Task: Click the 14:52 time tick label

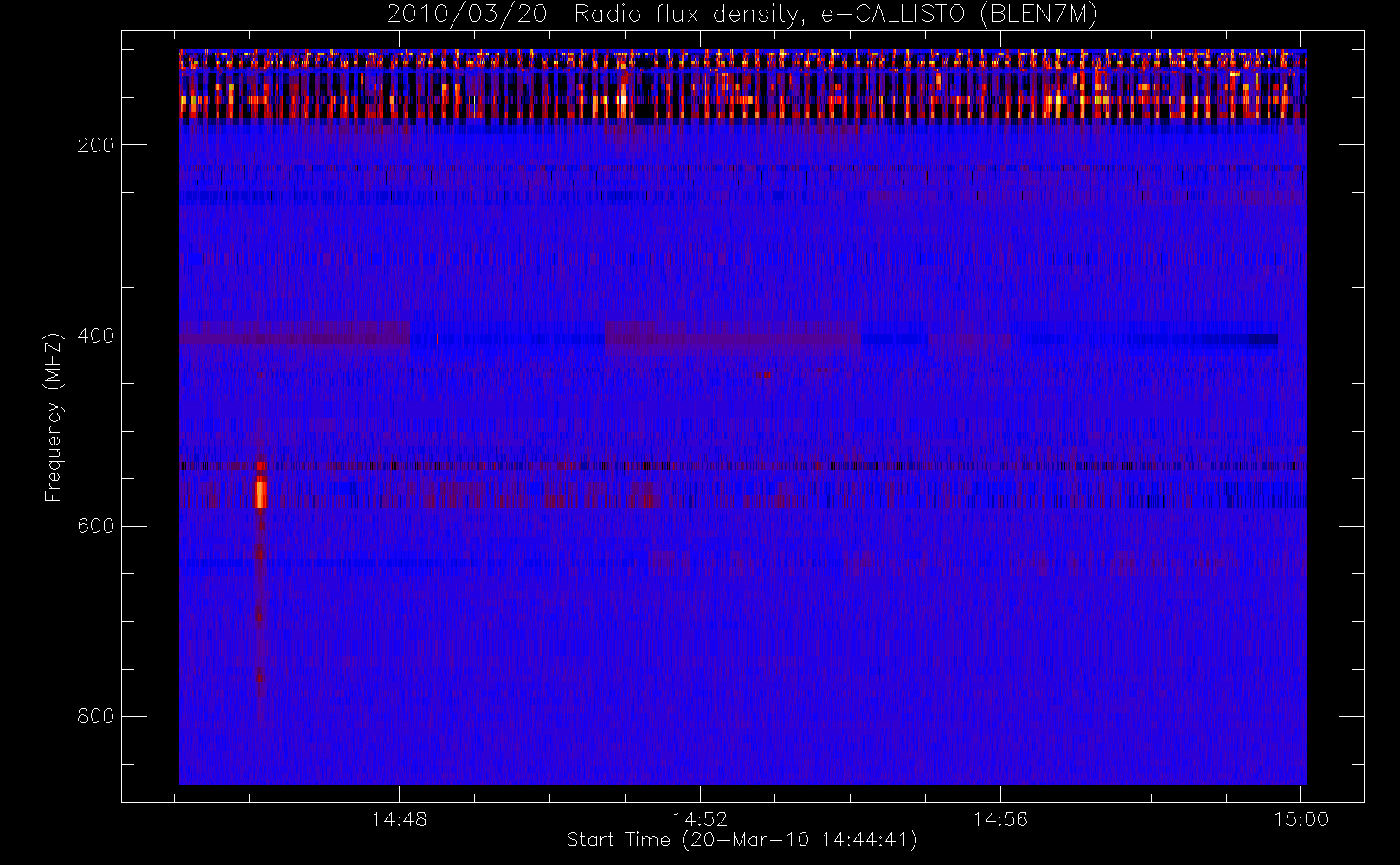Action: [x=700, y=819]
